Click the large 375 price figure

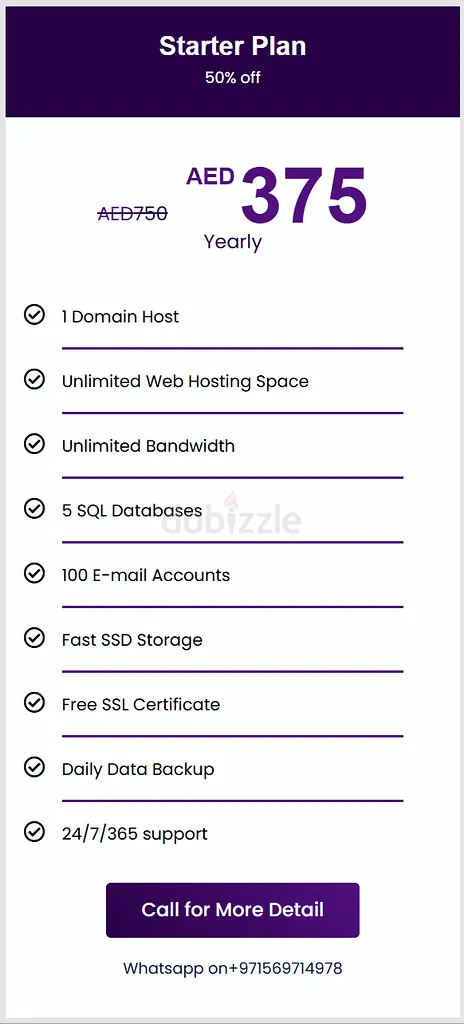tap(304, 195)
